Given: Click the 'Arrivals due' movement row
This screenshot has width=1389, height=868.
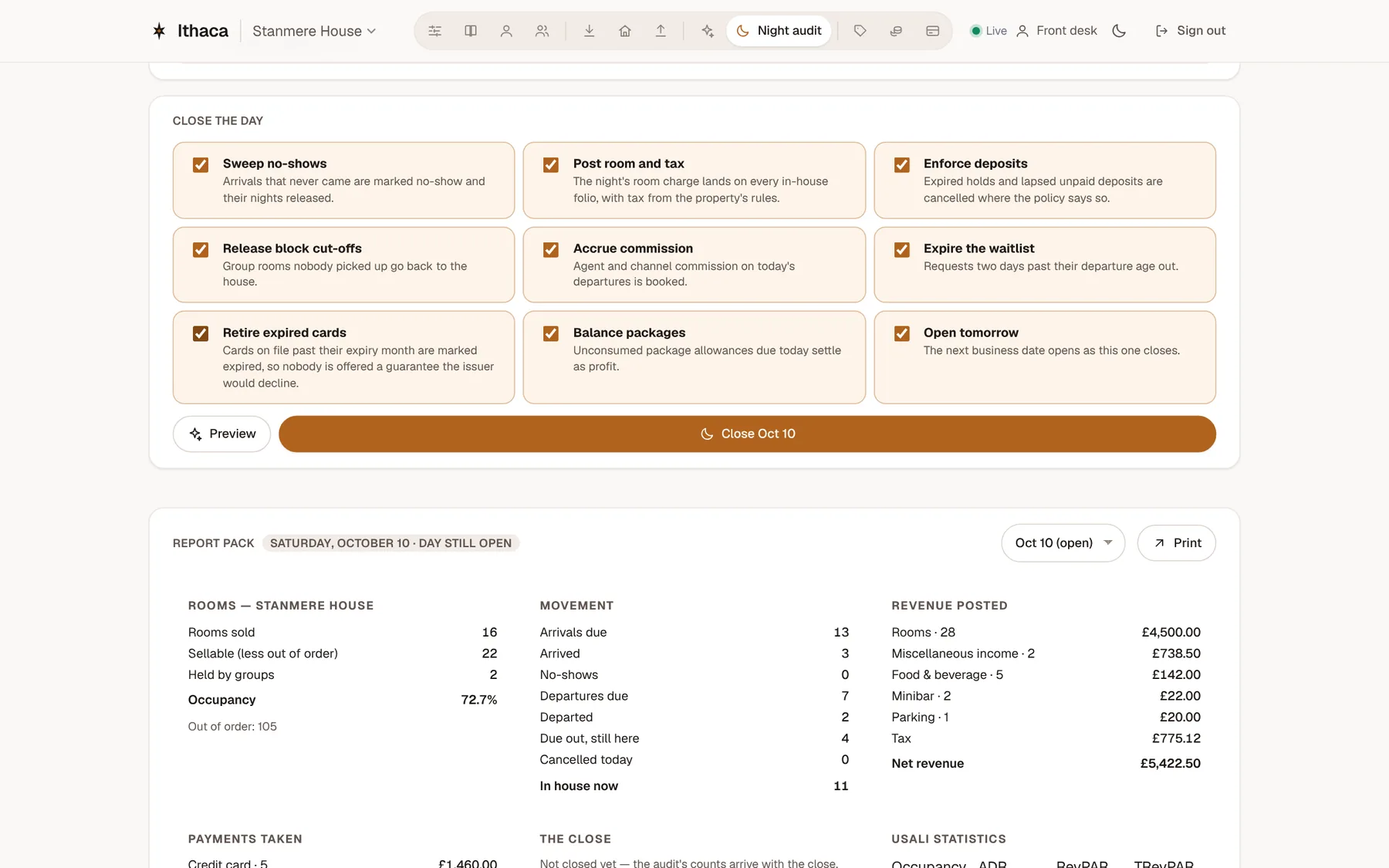Looking at the screenshot, I should (694, 633).
